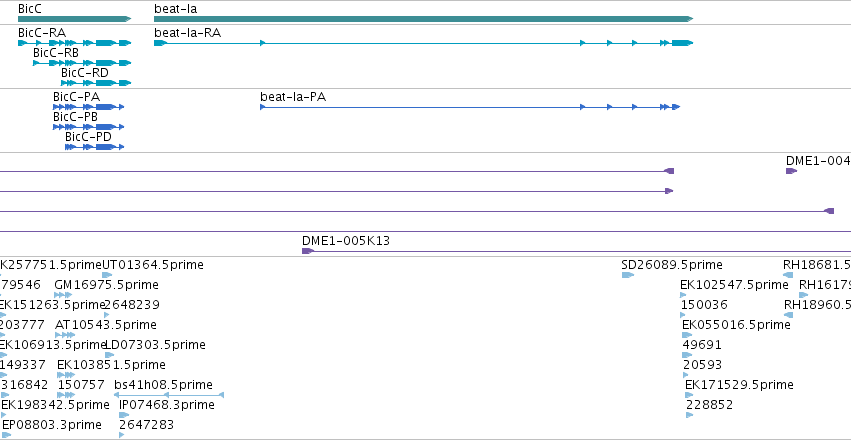The image size is (851, 440).
Task: Open the SD26089.5prime EST label
Action: pos(672,265)
